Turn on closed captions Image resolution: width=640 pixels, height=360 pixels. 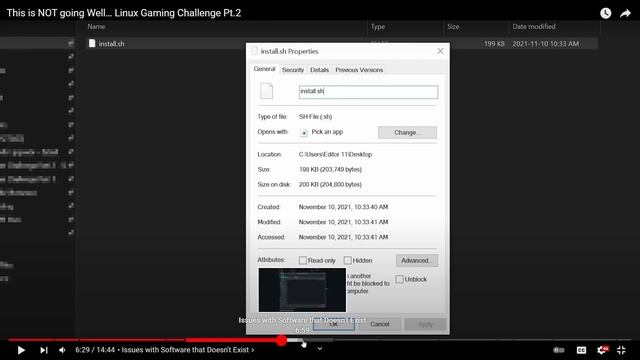pos(581,350)
